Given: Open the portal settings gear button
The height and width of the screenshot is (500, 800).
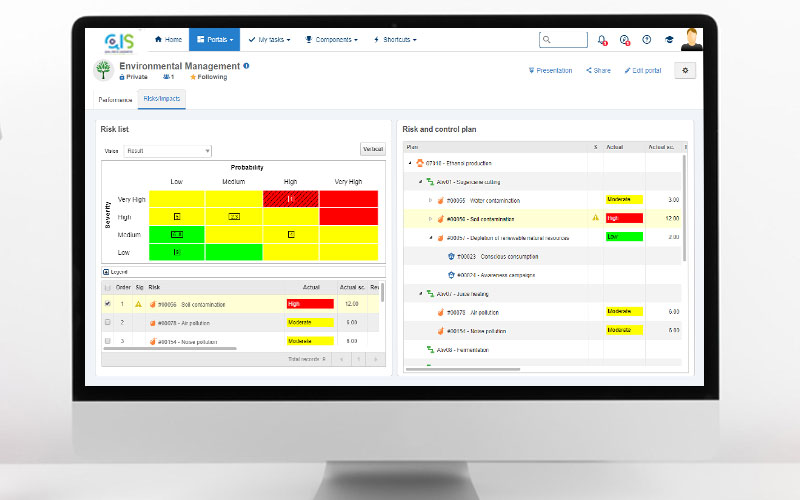Looking at the screenshot, I should point(685,70).
